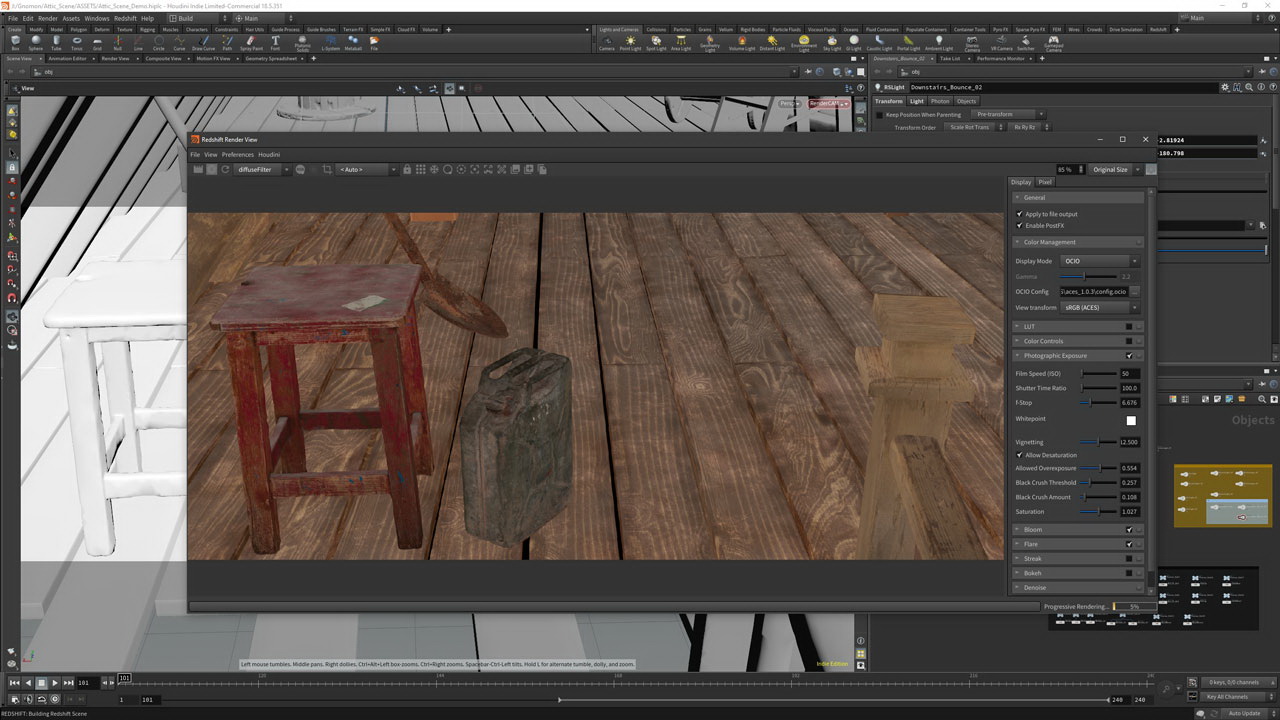Toggle Bloom enable checkbox
The height and width of the screenshot is (720, 1280).
(1129, 529)
